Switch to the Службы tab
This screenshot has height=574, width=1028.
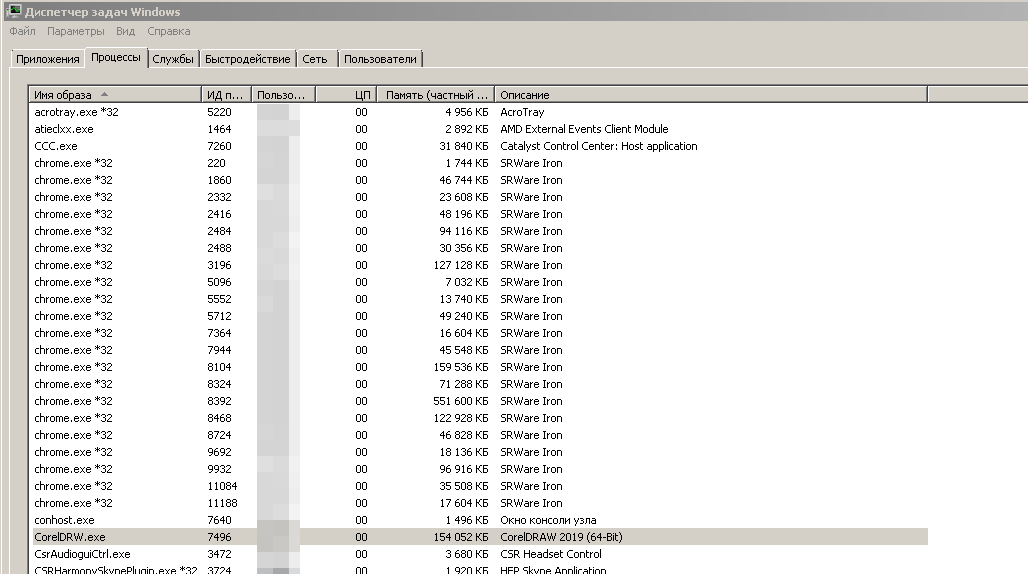coord(173,59)
